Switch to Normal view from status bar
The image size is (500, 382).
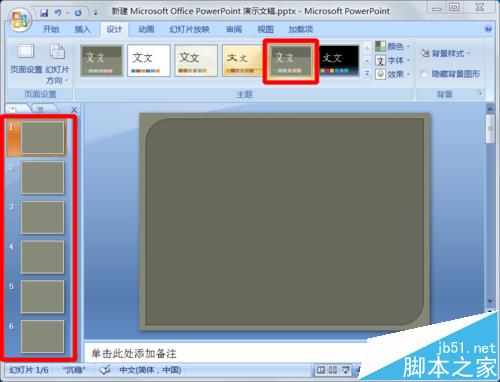321,370
